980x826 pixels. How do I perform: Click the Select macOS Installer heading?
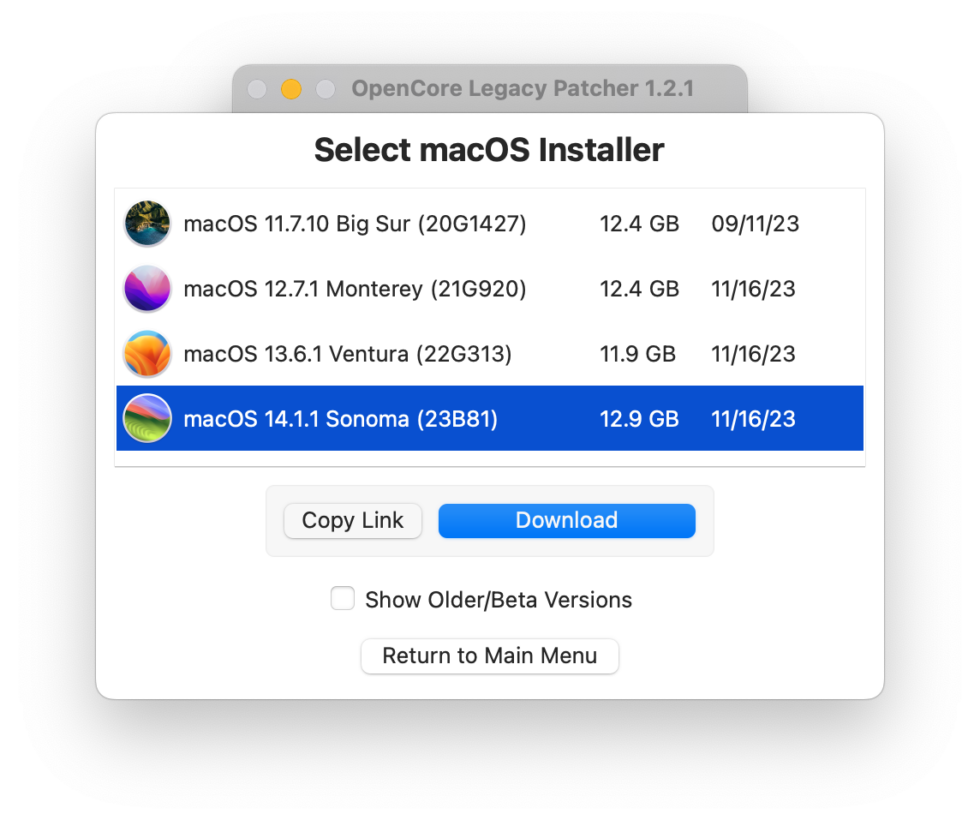489,150
